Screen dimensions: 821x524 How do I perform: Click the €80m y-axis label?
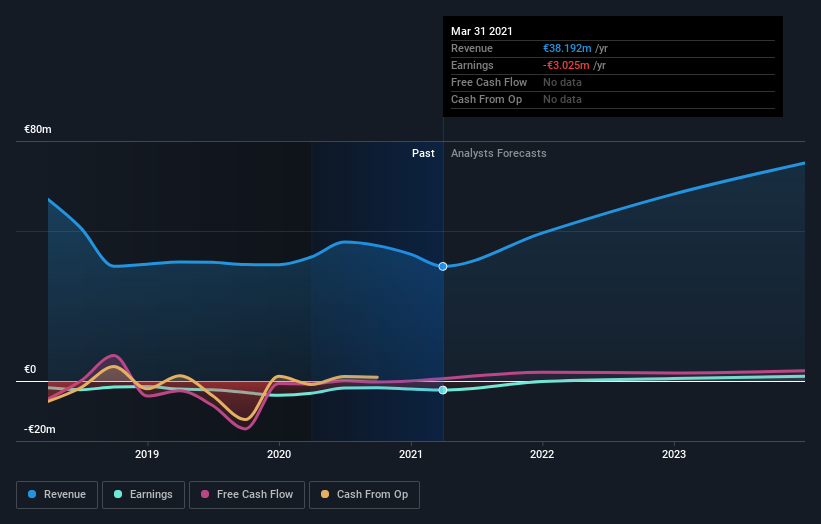pyautogui.click(x=38, y=129)
